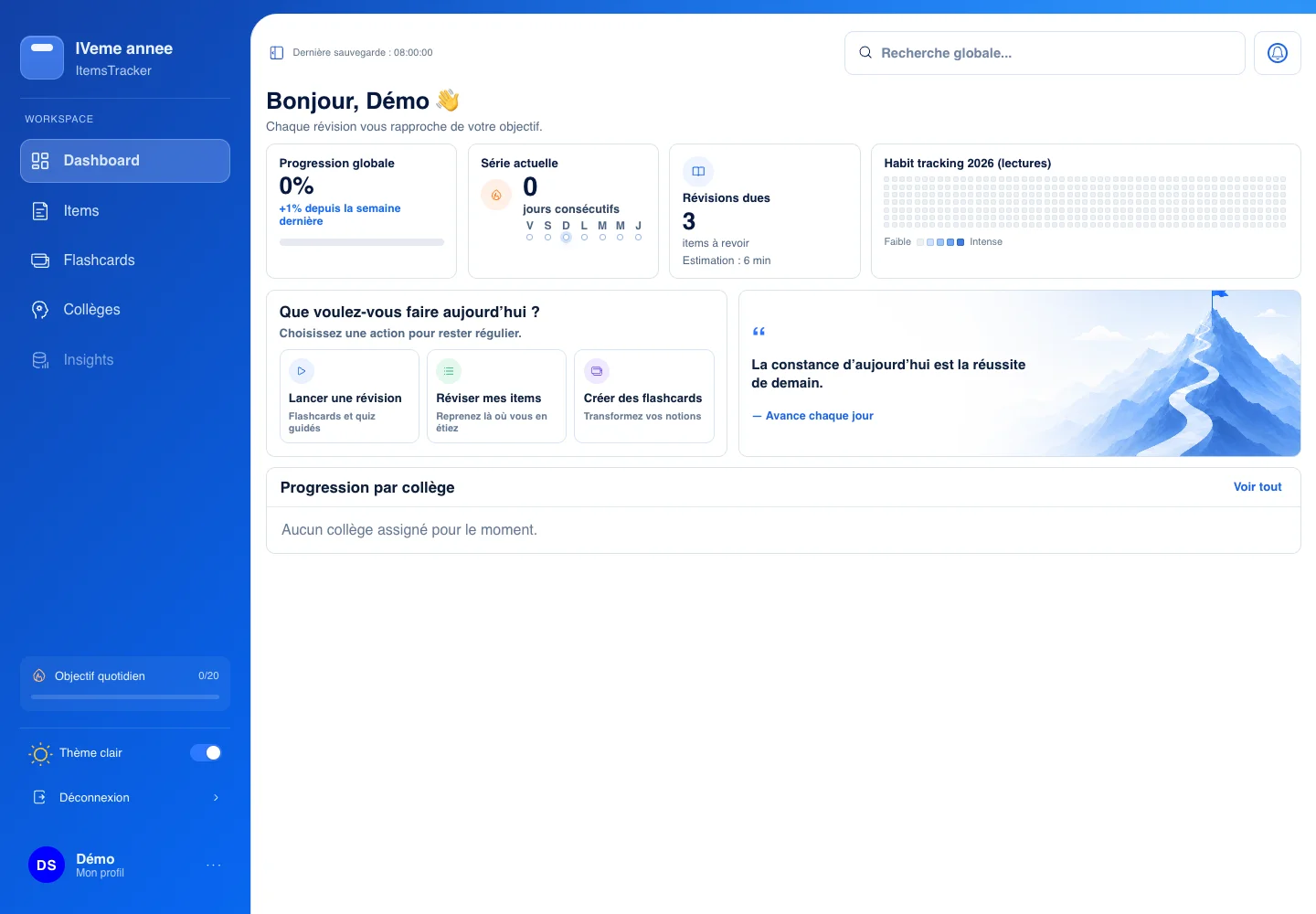This screenshot has width=1316, height=914.
Task: Select Créer des flashcards card
Action: click(644, 397)
